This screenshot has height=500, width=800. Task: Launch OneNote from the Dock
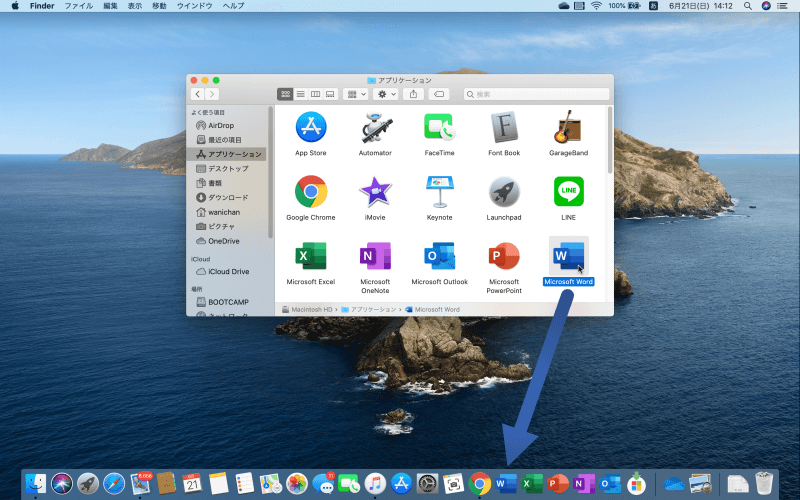(584, 483)
